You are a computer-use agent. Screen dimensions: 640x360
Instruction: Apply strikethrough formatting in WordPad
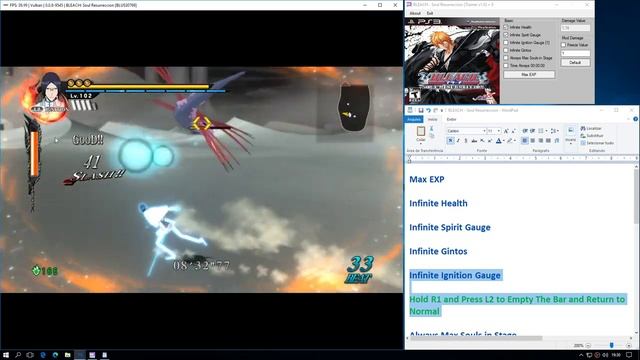click(x=474, y=140)
